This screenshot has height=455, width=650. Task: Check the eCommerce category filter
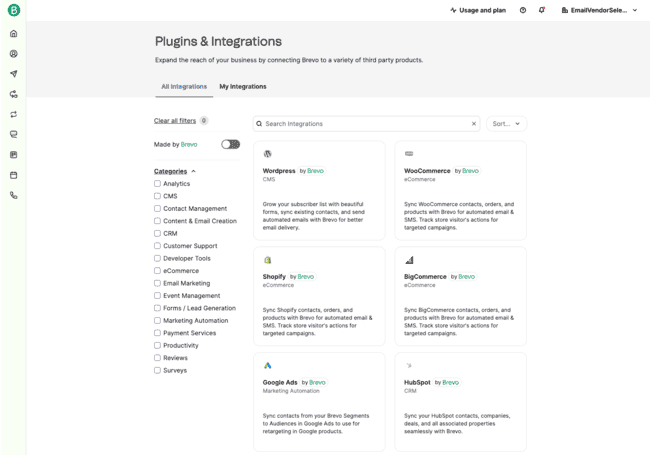(x=157, y=271)
